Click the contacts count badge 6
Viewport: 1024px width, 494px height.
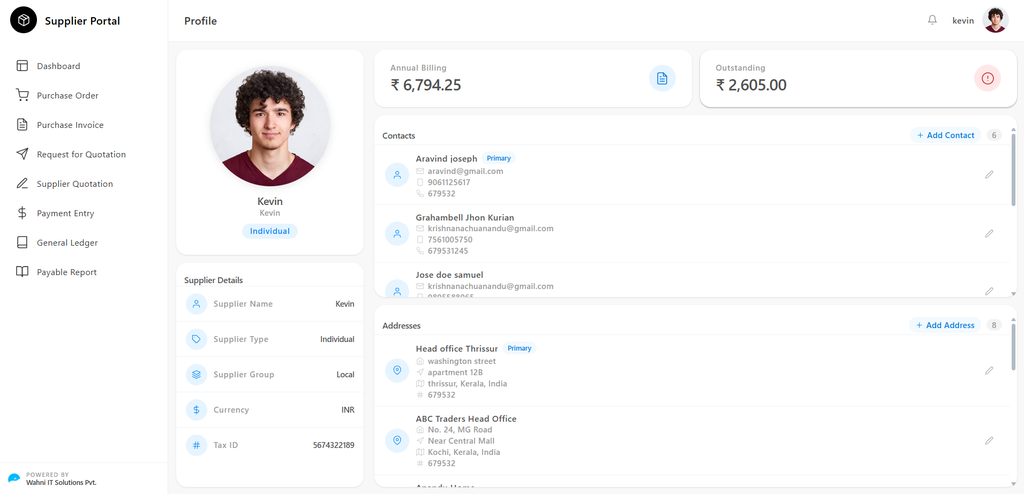(994, 135)
